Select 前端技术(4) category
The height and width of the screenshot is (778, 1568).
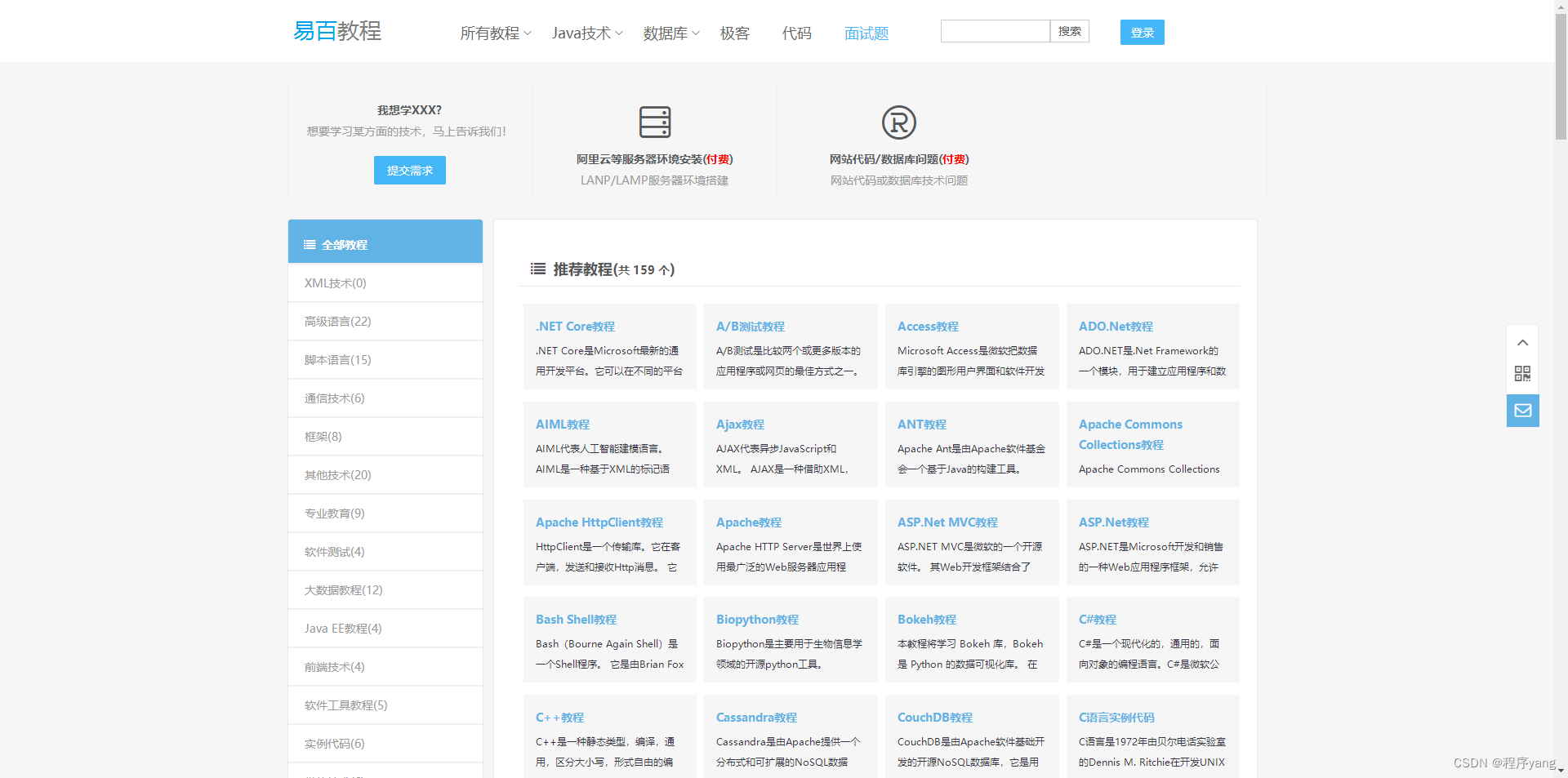385,667
